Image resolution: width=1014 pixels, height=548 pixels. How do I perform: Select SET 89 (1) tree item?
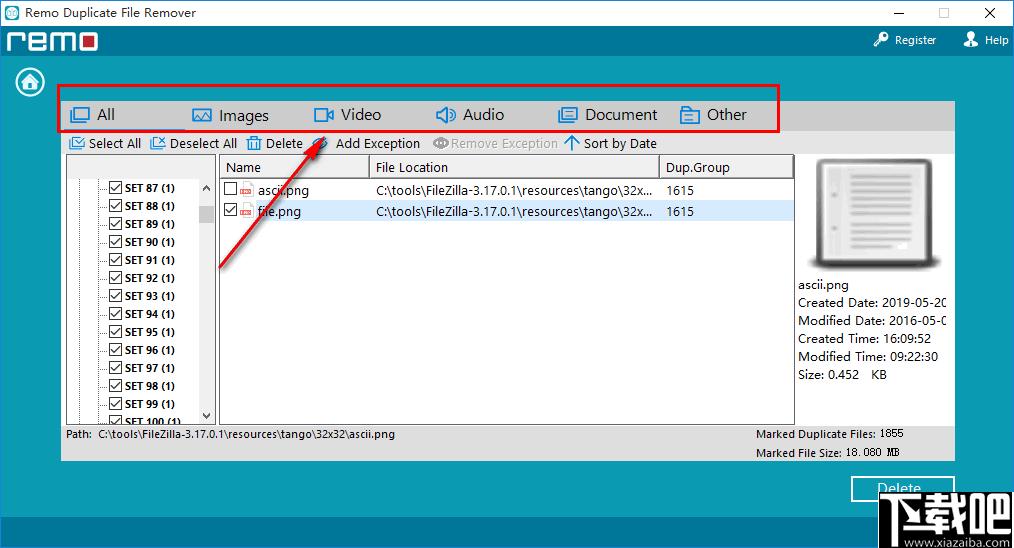pos(149,224)
